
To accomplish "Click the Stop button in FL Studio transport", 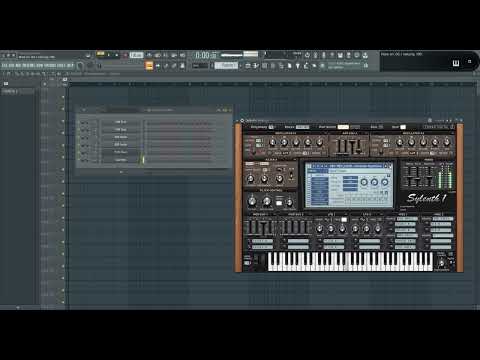I will (x=117, y=54).
